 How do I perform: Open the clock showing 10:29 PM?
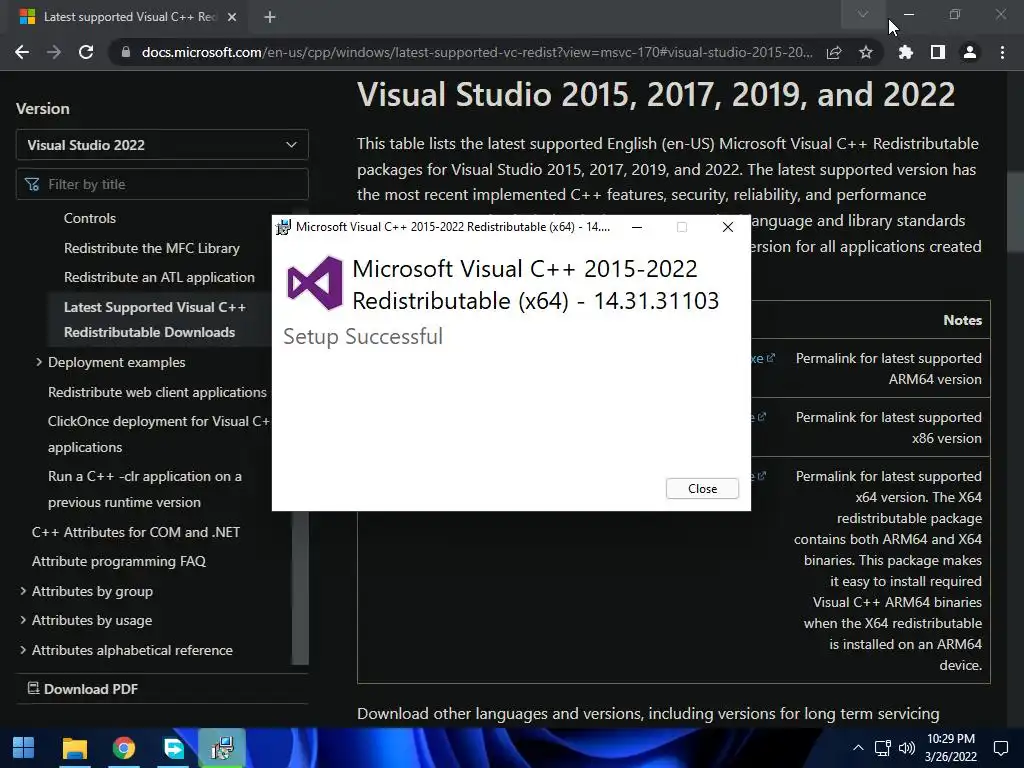pyautogui.click(x=951, y=748)
